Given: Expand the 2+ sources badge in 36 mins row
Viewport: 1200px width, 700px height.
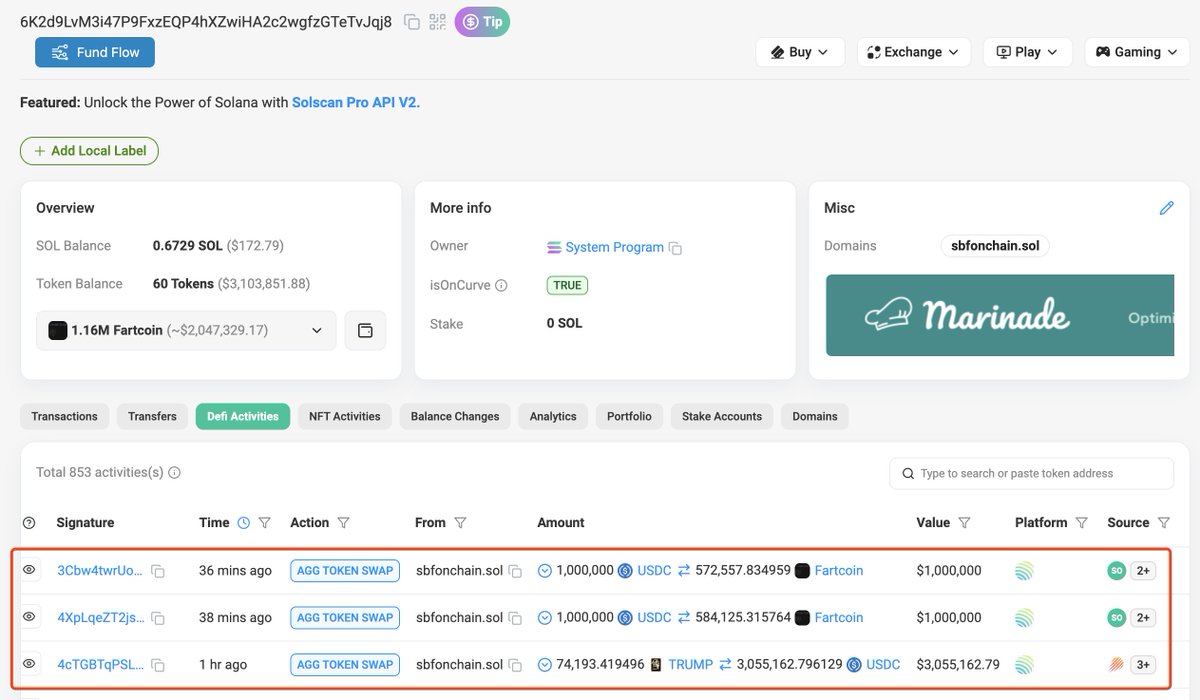Looking at the screenshot, I should click(x=1144, y=571).
